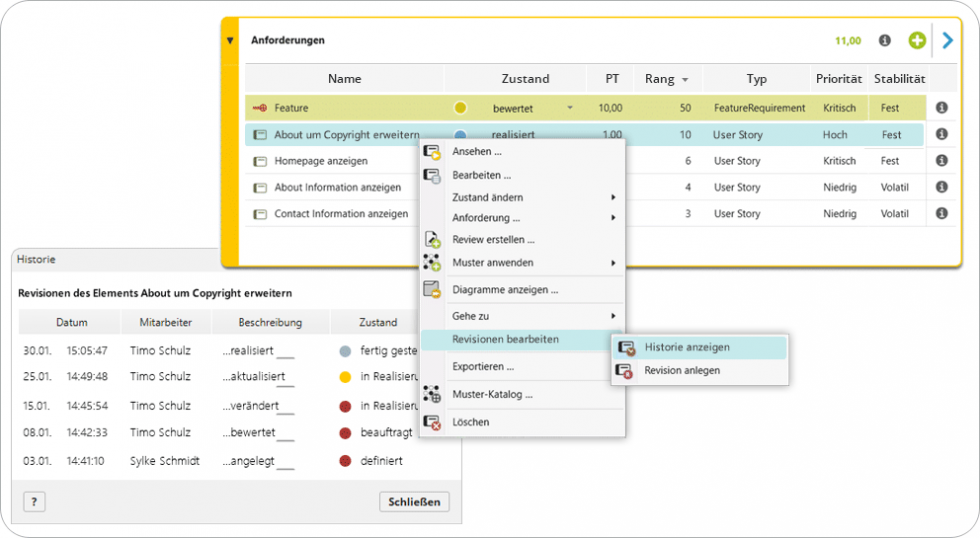980x538 pixels.
Task: Open the Revisionen bearbeiten submenu
Action: pyautogui.click(x=521, y=340)
